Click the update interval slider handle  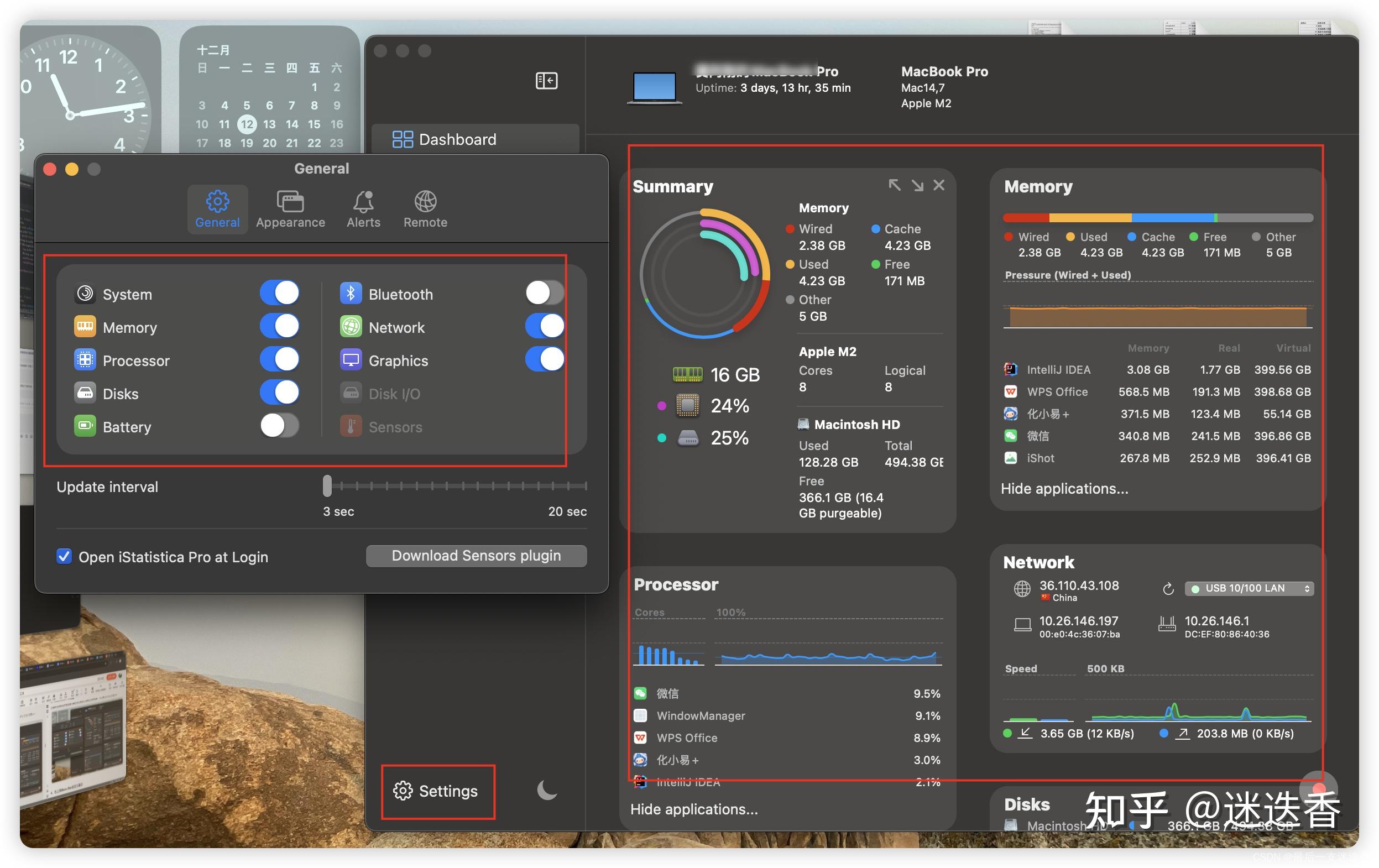[327, 486]
